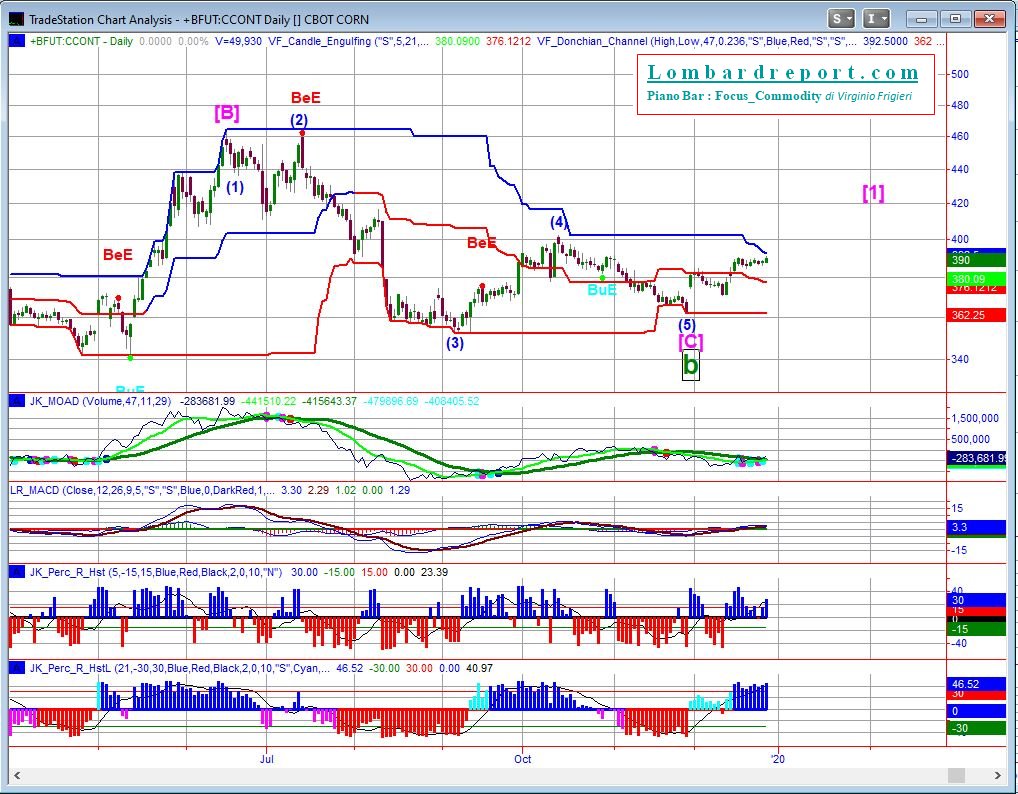Screen dimensions: 1018x794
Task: Click the cyan BuE signal label near wave (4)
Action: [602, 290]
